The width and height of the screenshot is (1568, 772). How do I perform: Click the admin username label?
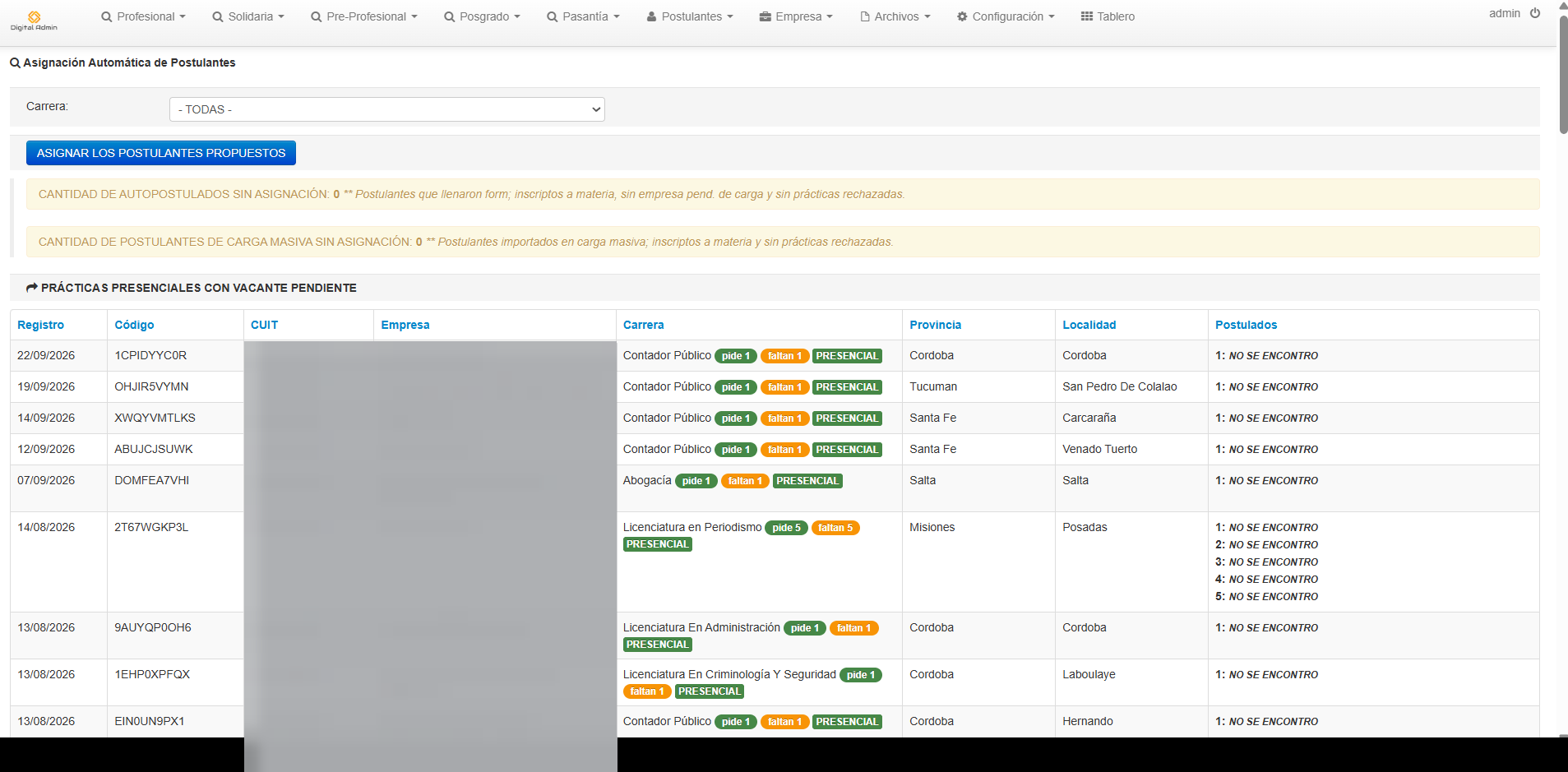(x=1504, y=13)
